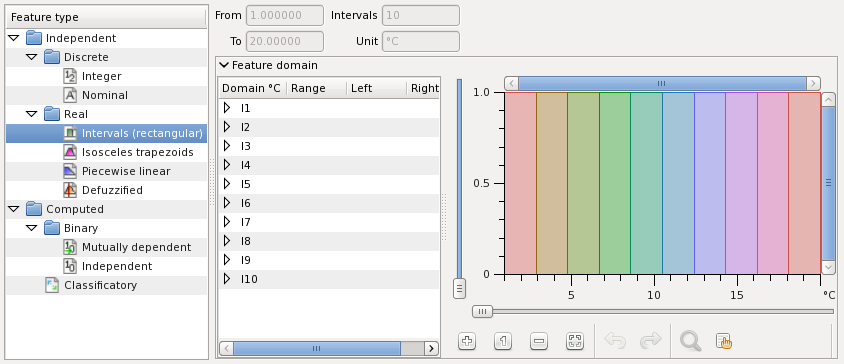Select the Piecewise linear tree item text
The image size is (844, 364).
coord(126,171)
